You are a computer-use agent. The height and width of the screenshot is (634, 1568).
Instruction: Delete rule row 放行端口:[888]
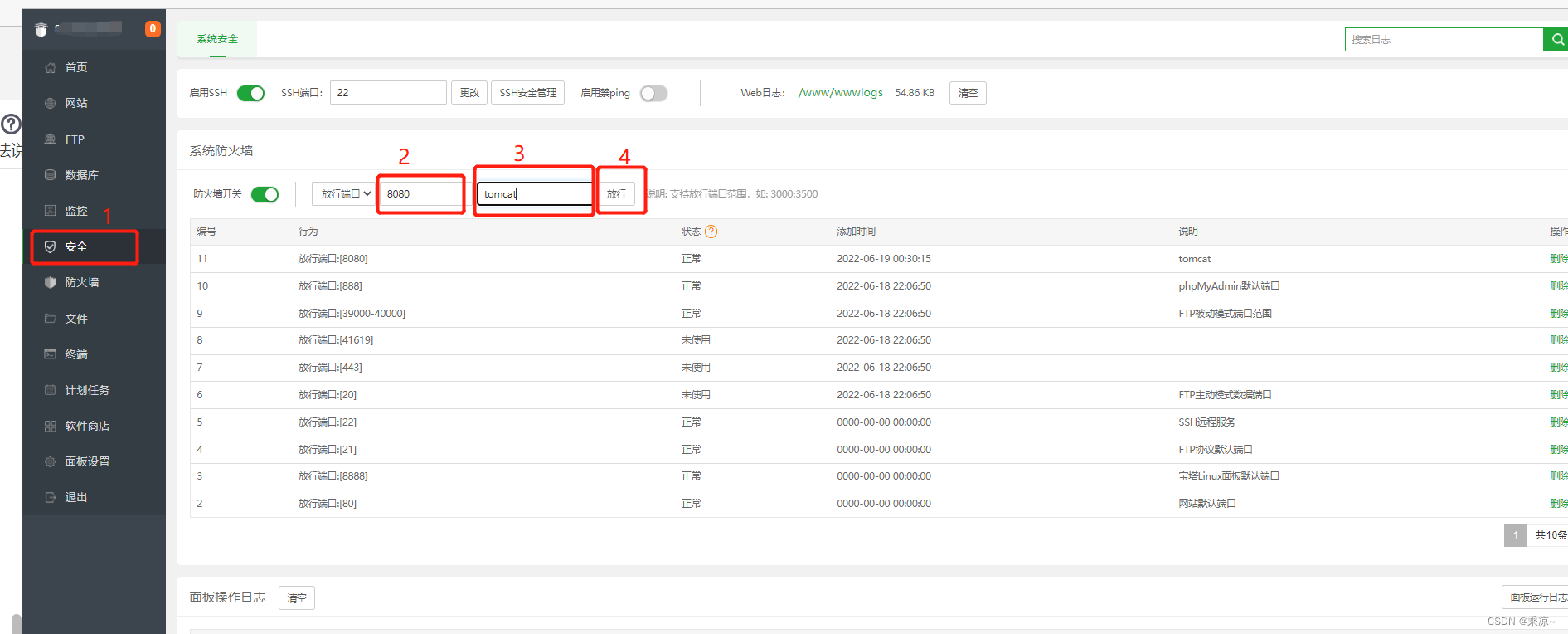point(1559,286)
